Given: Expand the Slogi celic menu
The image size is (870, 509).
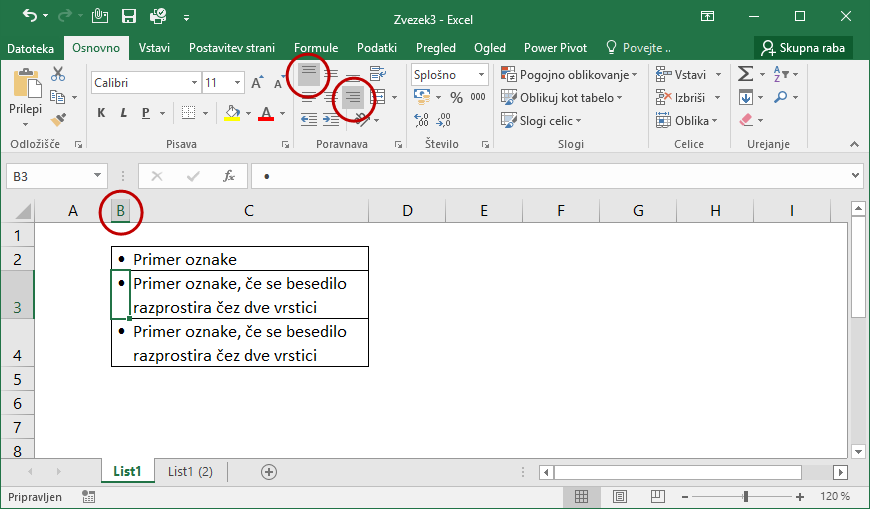Looking at the screenshot, I should 541,120.
